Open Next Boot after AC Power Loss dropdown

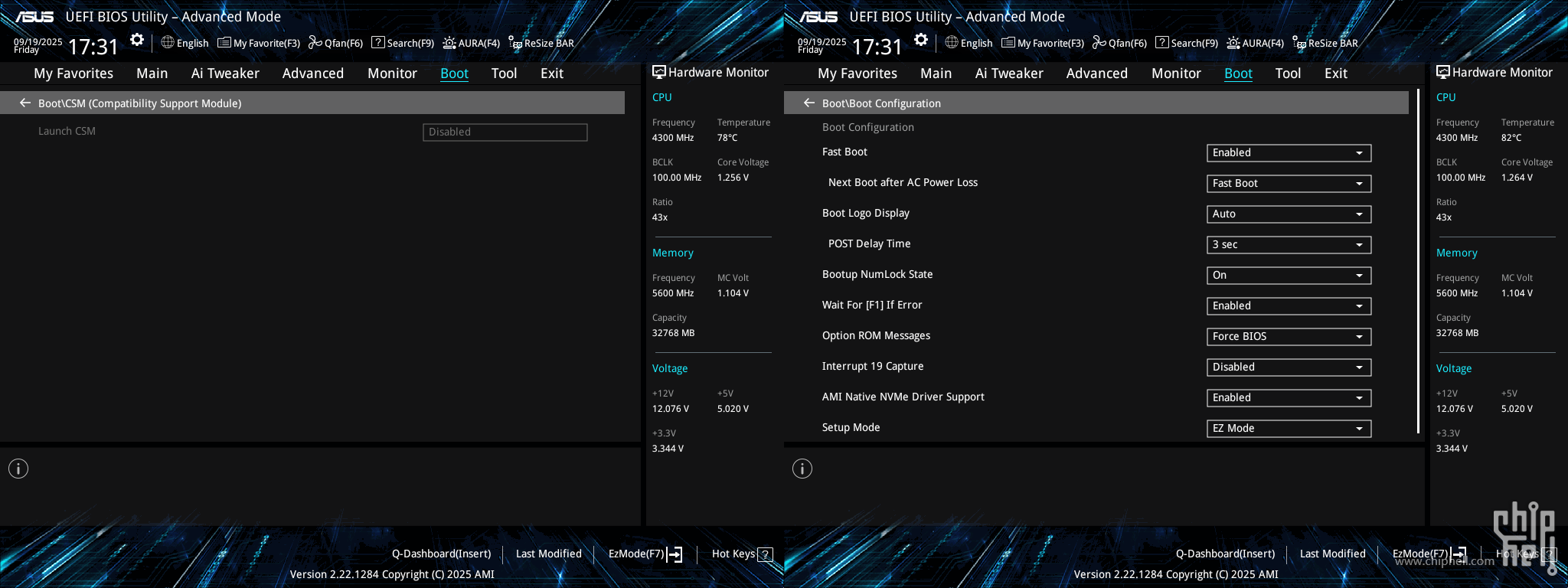(1289, 184)
